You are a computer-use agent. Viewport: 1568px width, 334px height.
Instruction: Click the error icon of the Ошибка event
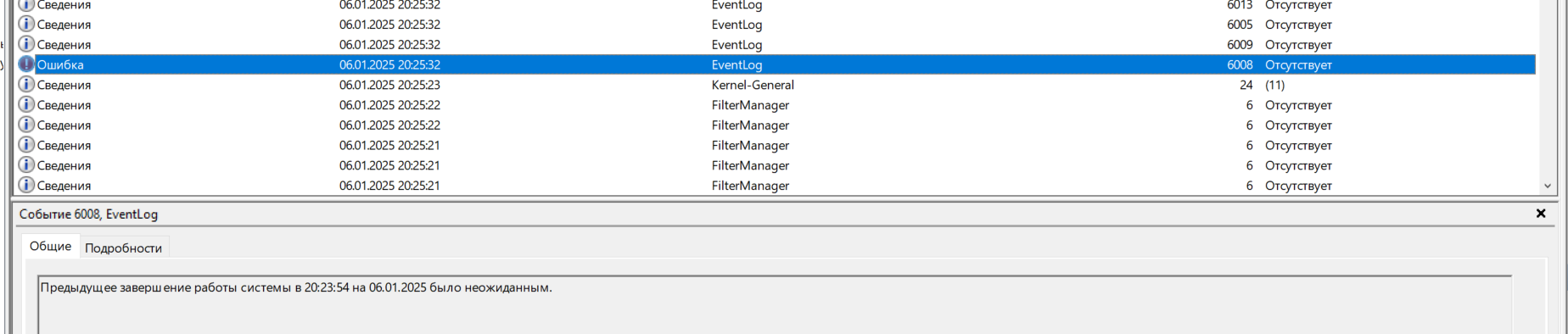pos(26,64)
